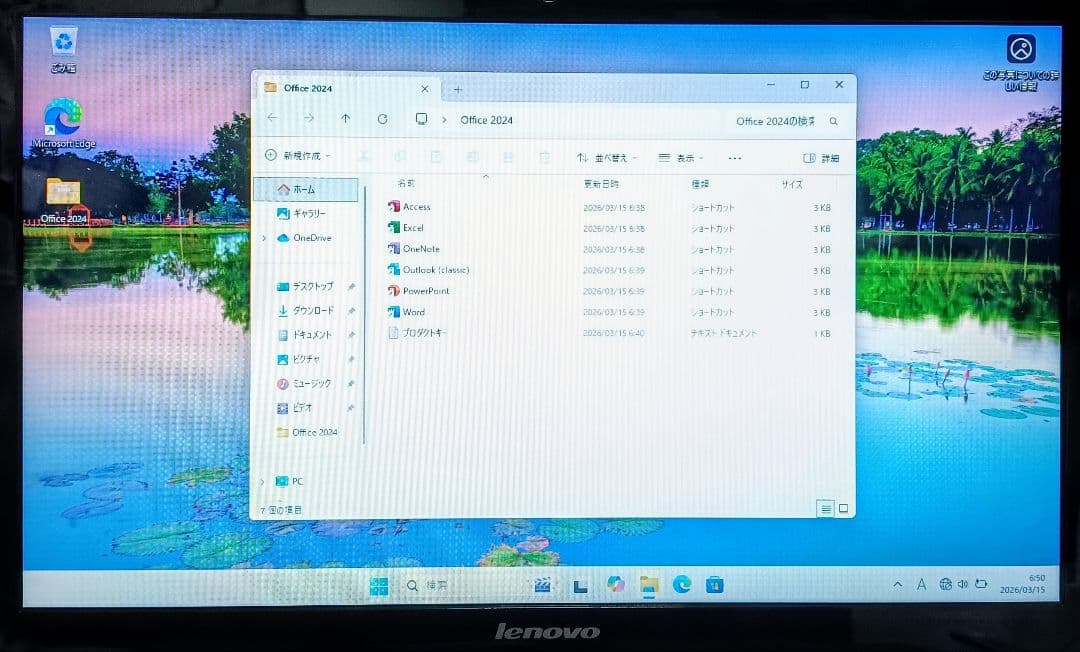Add a new Explorer tab
This screenshot has width=1080, height=652.
pyautogui.click(x=457, y=89)
